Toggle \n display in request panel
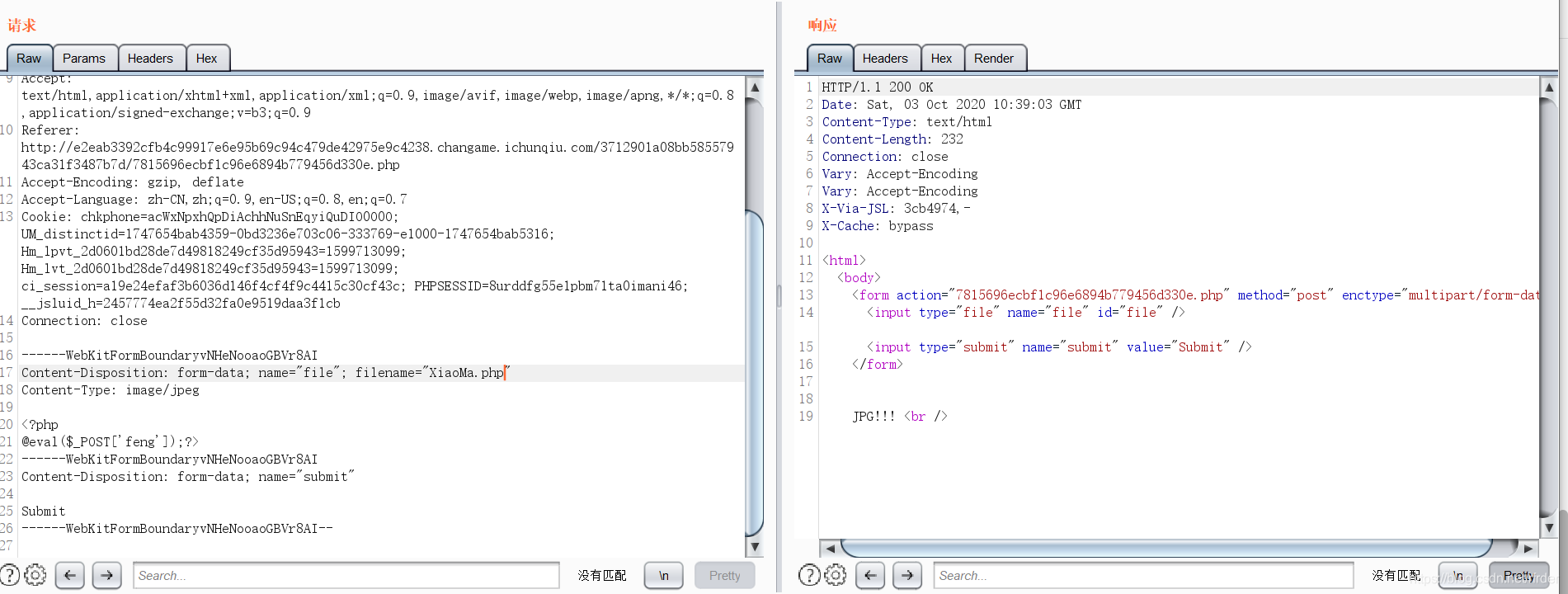This screenshot has width=1568, height=594. [x=664, y=575]
